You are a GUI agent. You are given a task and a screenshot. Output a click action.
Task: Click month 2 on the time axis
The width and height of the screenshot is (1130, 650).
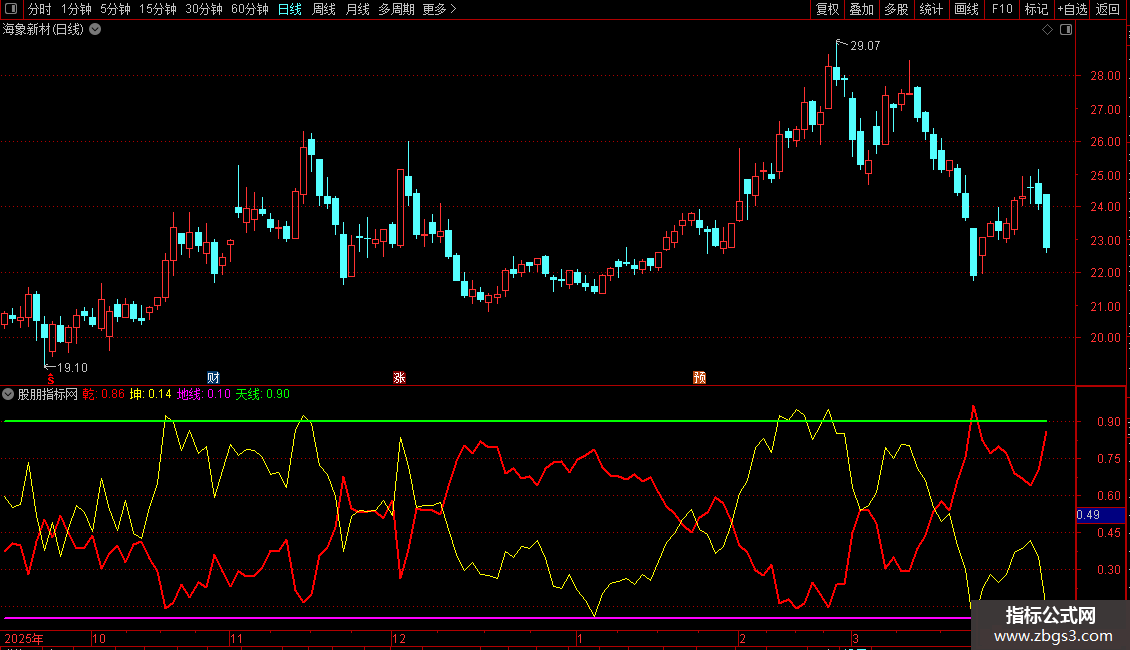(742, 638)
